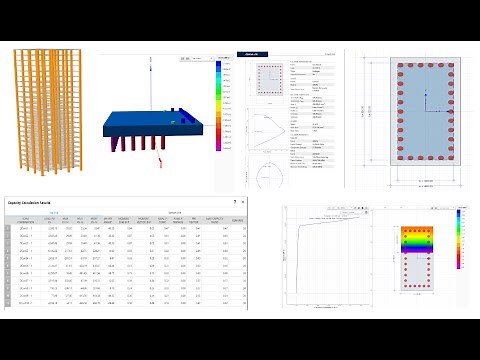Click the Load Combination column header
The image size is (480, 360).
26,221
